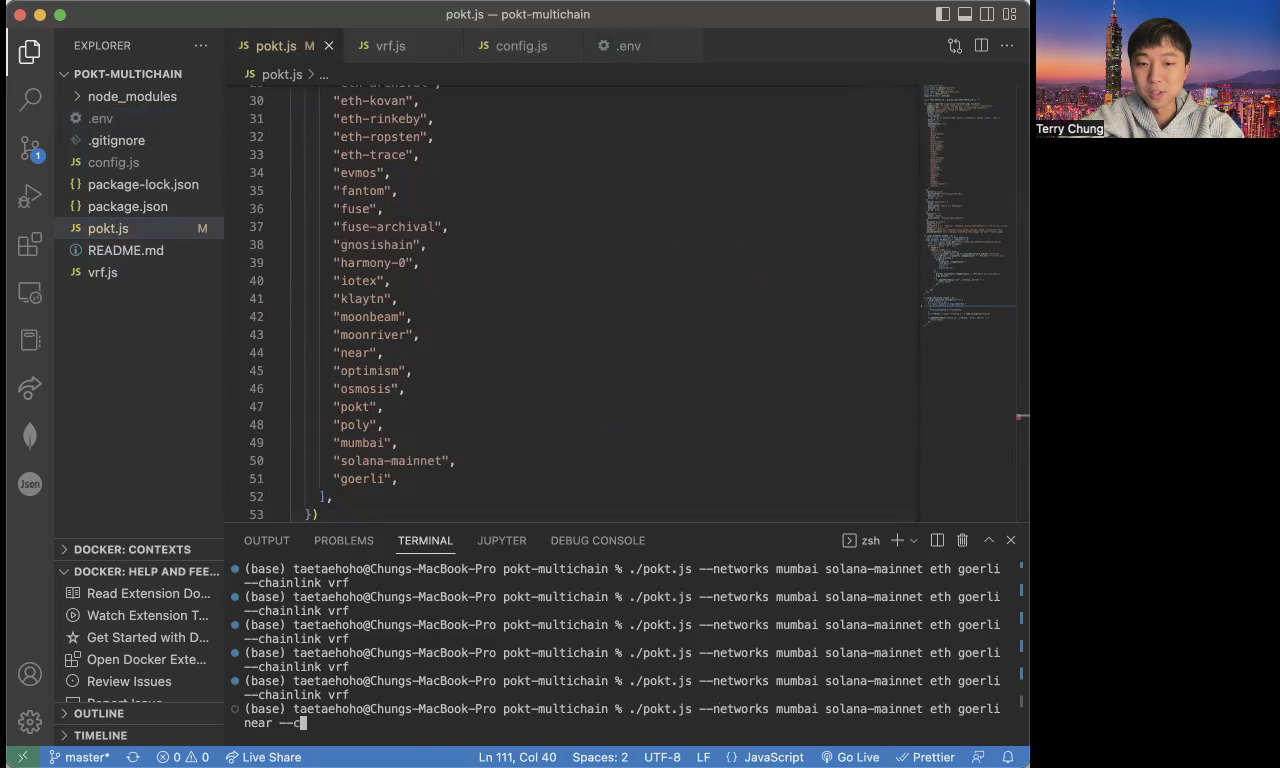Switch branch via master* in status bar

[x=79, y=757]
